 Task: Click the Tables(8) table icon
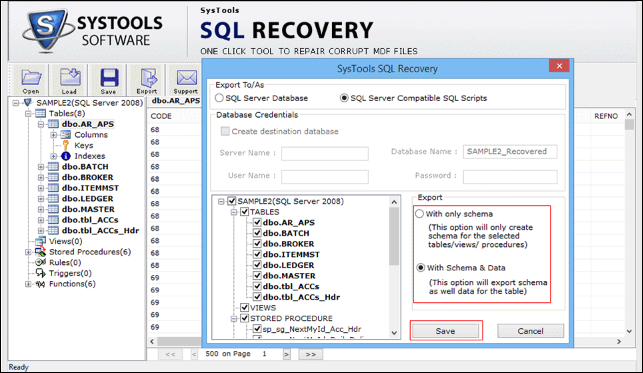point(40,113)
